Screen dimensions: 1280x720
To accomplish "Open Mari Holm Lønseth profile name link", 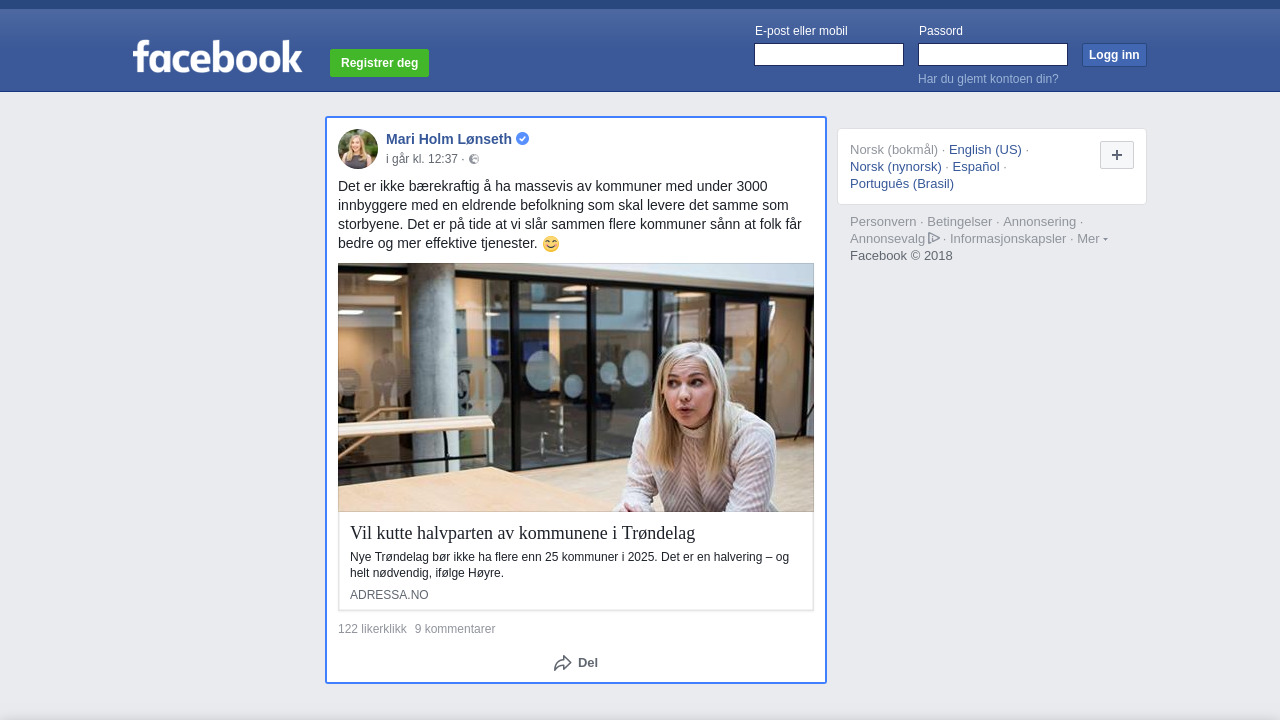I will click(x=449, y=139).
